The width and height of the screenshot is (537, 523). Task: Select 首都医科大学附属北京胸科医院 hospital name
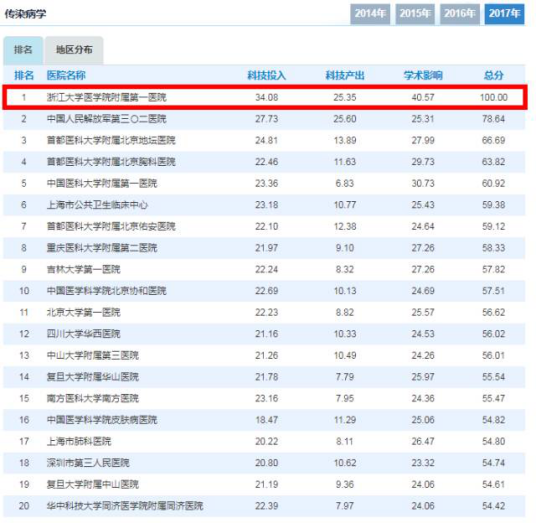pos(111,162)
